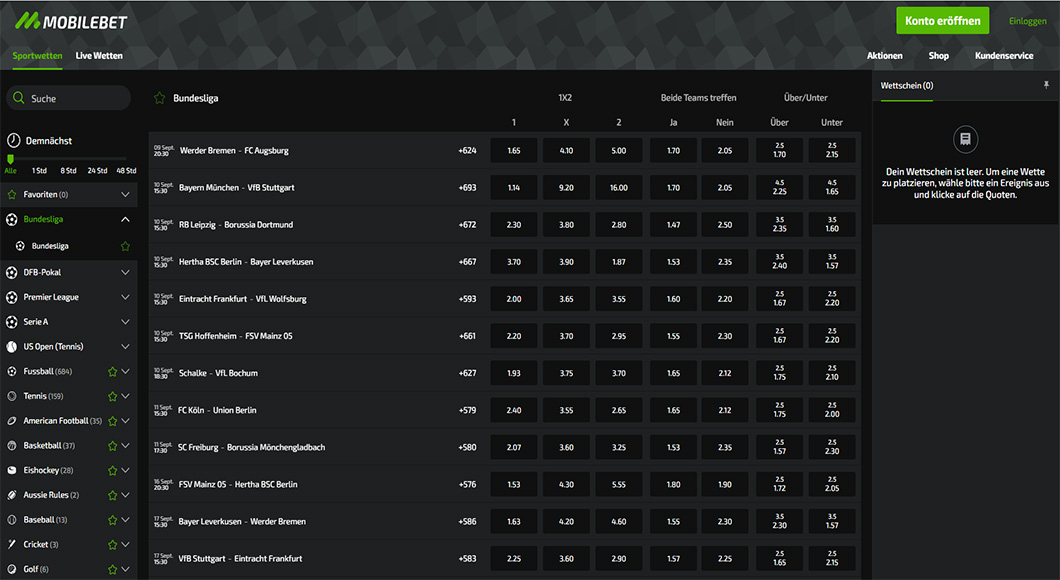Set time filter slider to 24 Std
1060x580 pixels.
[97, 170]
